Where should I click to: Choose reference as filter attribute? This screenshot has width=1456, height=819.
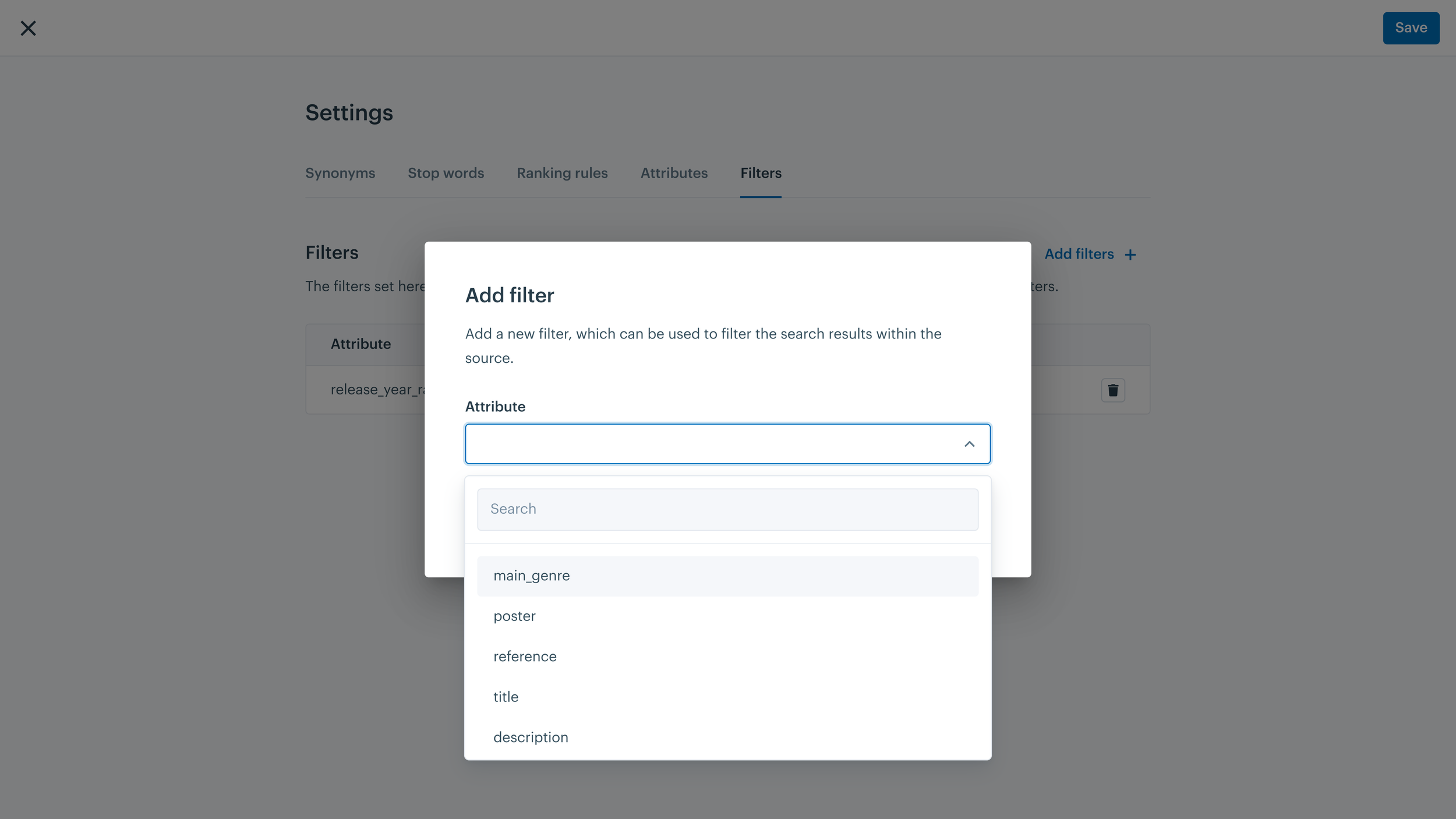[524, 656]
